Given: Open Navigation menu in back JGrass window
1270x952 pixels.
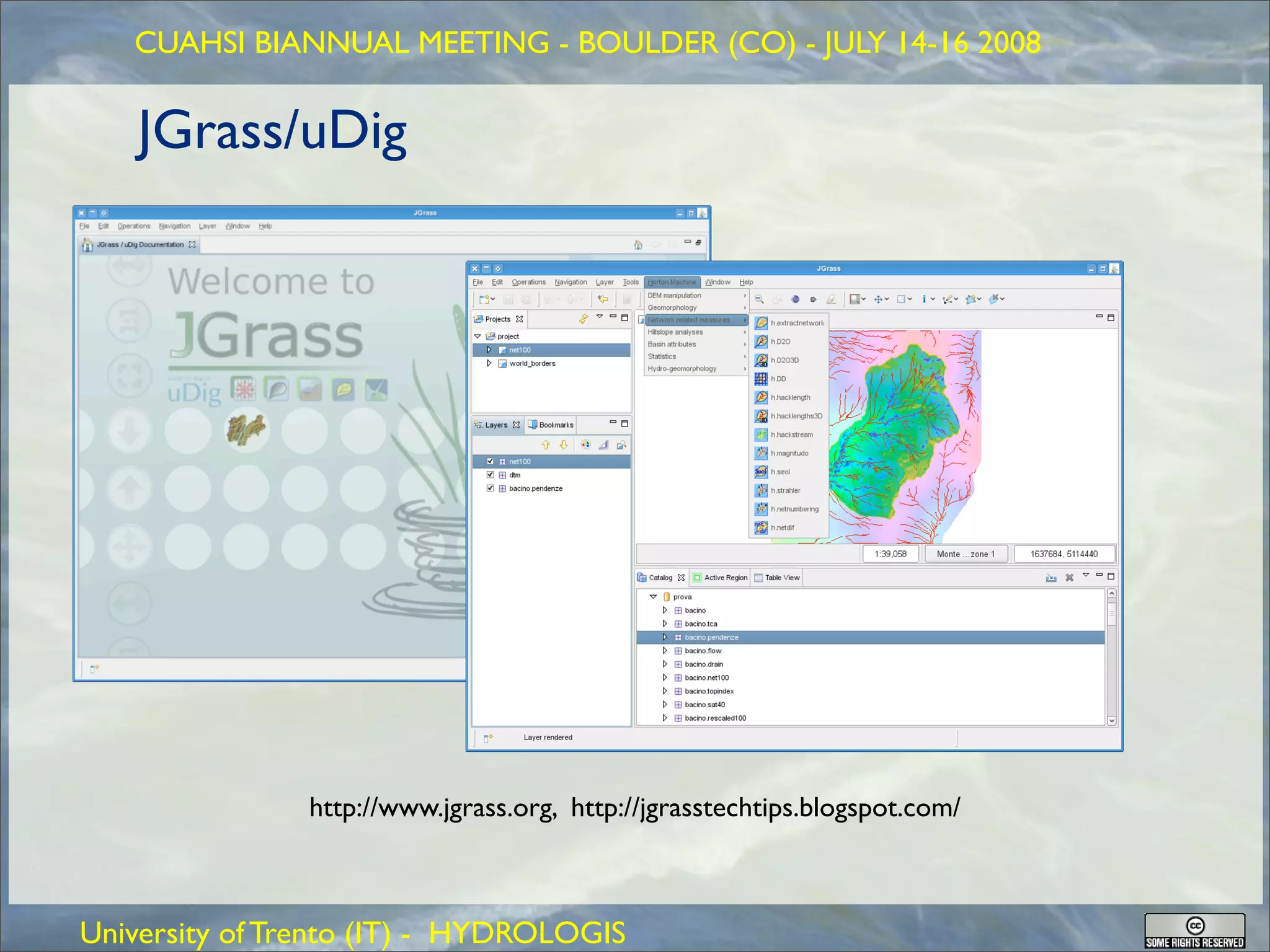Looking at the screenshot, I should click(x=174, y=226).
